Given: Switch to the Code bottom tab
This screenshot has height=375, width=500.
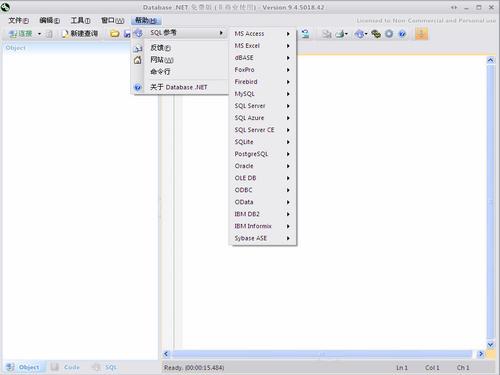Looking at the screenshot, I should pos(65,367).
